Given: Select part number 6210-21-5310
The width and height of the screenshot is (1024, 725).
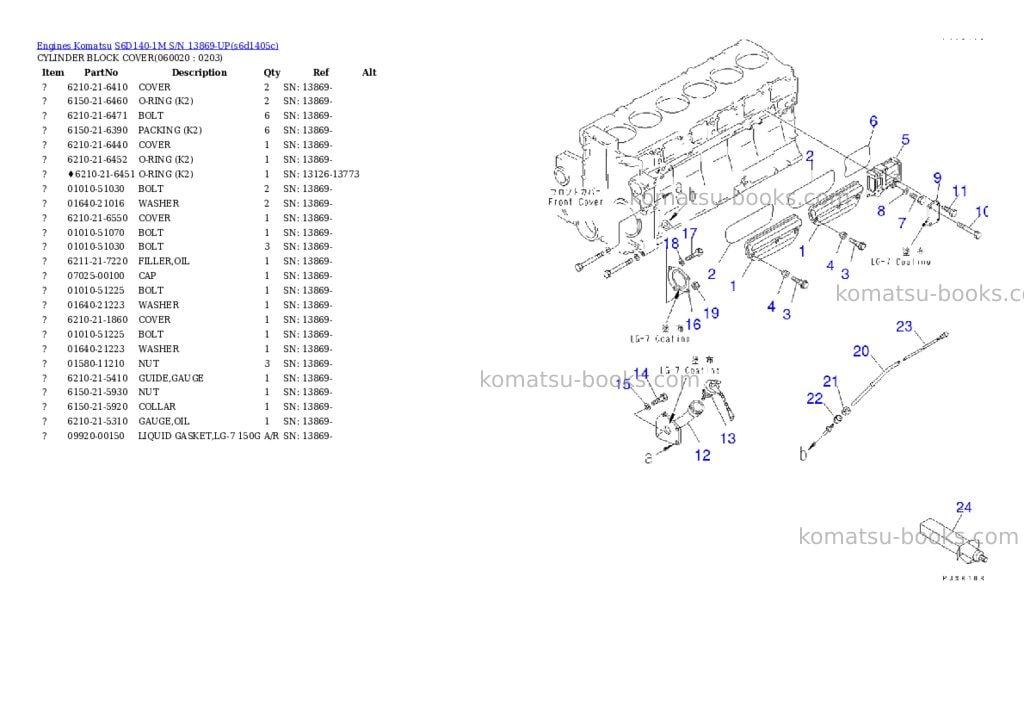Looking at the screenshot, I should pyautogui.click(x=97, y=421).
